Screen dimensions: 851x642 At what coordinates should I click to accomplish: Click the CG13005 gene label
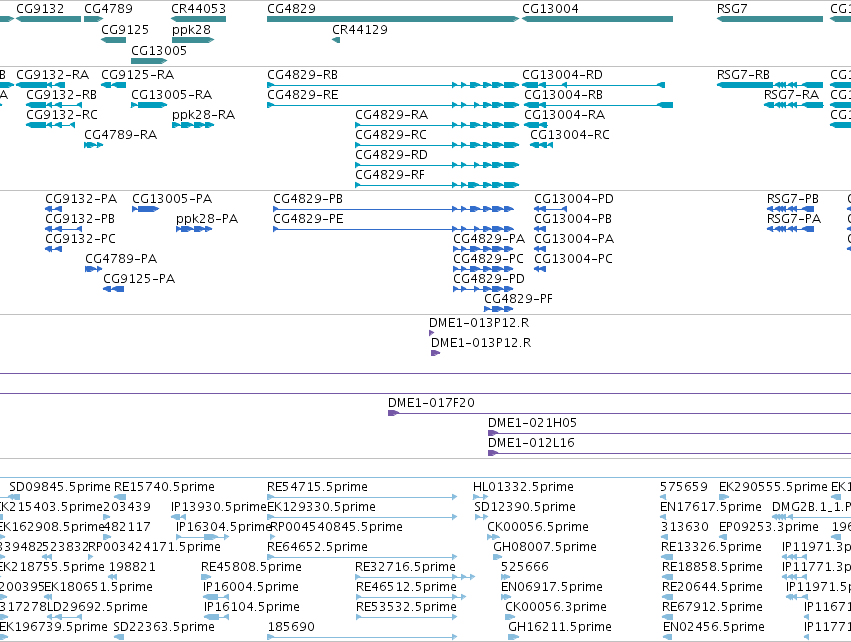[x=159, y=50]
